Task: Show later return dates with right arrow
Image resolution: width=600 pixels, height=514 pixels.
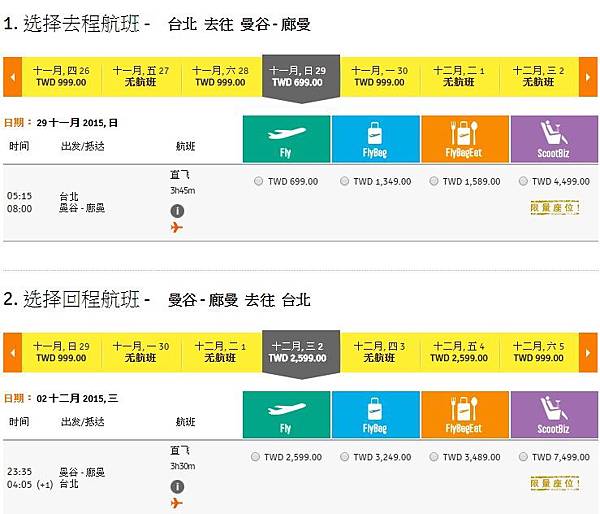Action: (588, 352)
